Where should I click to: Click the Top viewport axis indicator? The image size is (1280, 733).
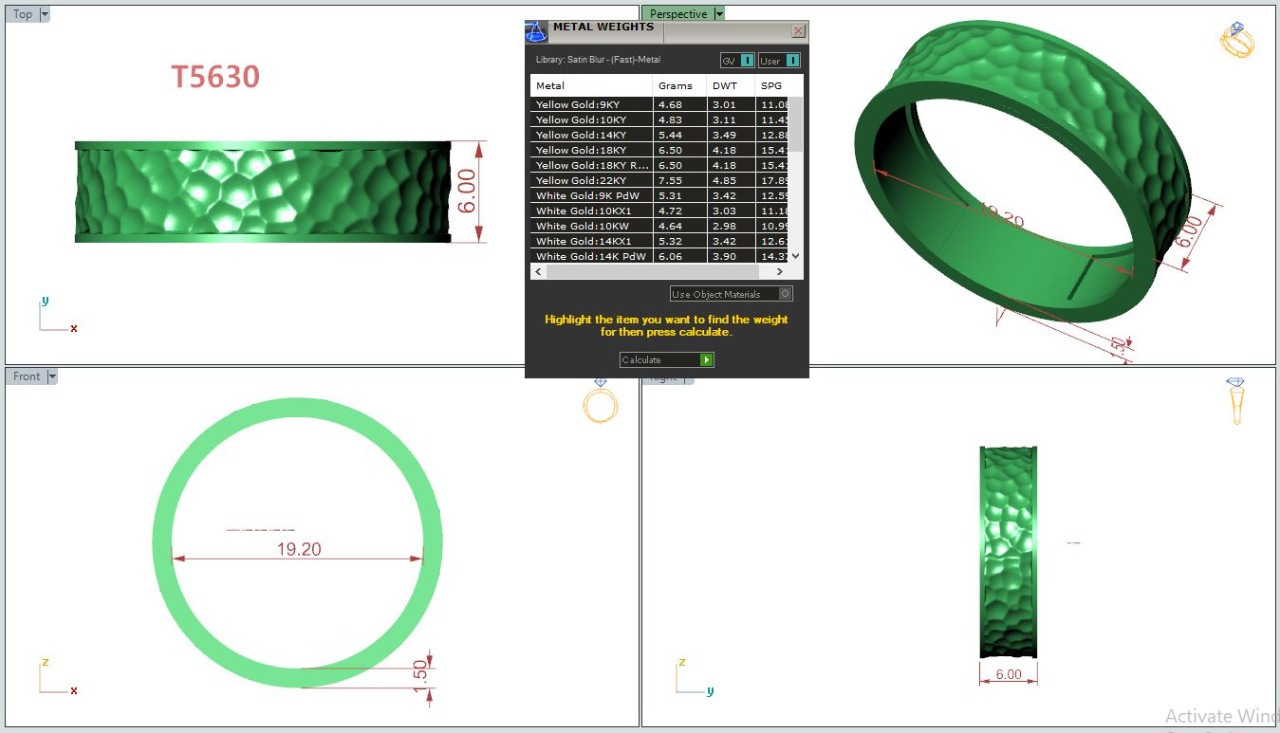pyautogui.click(x=56, y=317)
